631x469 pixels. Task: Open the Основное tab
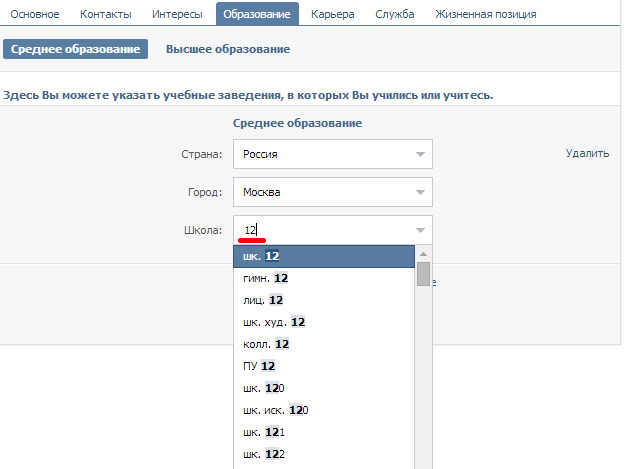[x=35, y=14]
